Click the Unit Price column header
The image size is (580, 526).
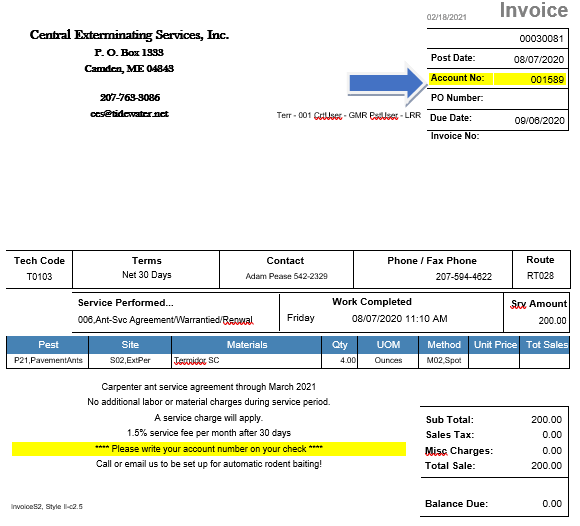tap(495, 345)
